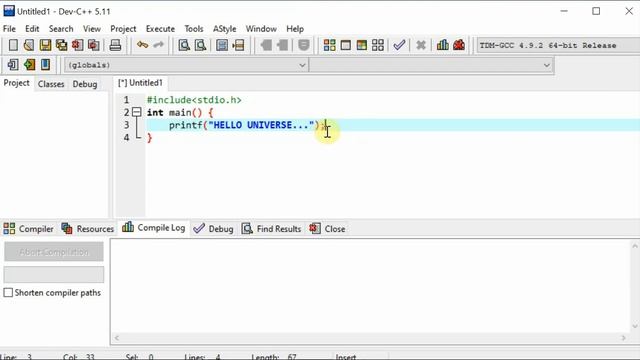Go to line icon
The image size is (640, 360).
click(x=238, y=45)
